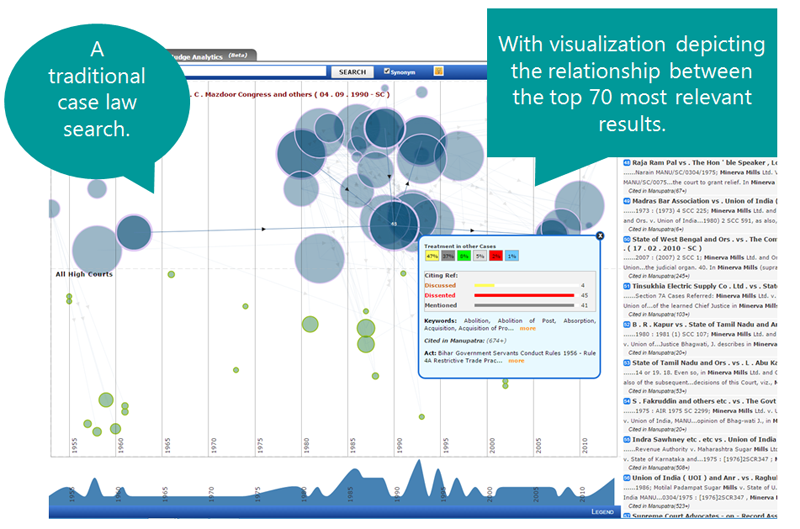
Task: Click the gray Mentioned bar
Action: pos(524,305)
